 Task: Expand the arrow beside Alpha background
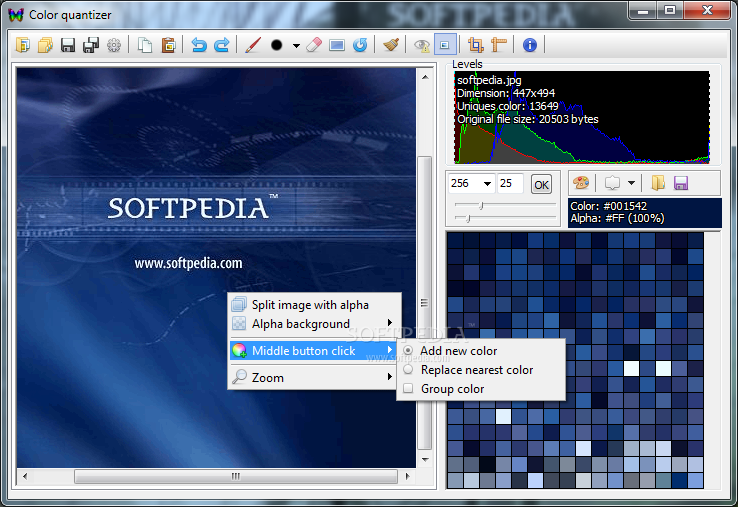[x=390, y=323]
